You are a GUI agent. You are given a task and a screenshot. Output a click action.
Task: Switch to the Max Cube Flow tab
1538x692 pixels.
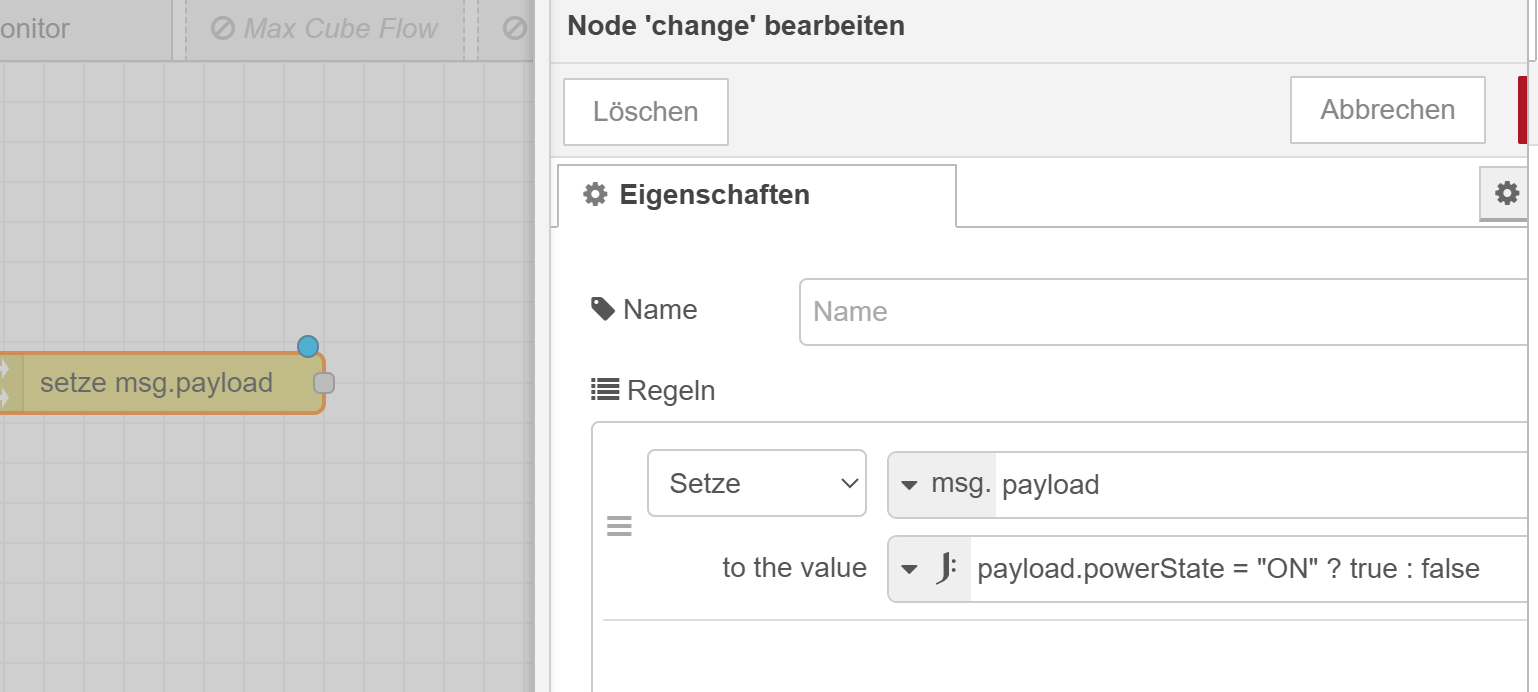pos(325,28)
